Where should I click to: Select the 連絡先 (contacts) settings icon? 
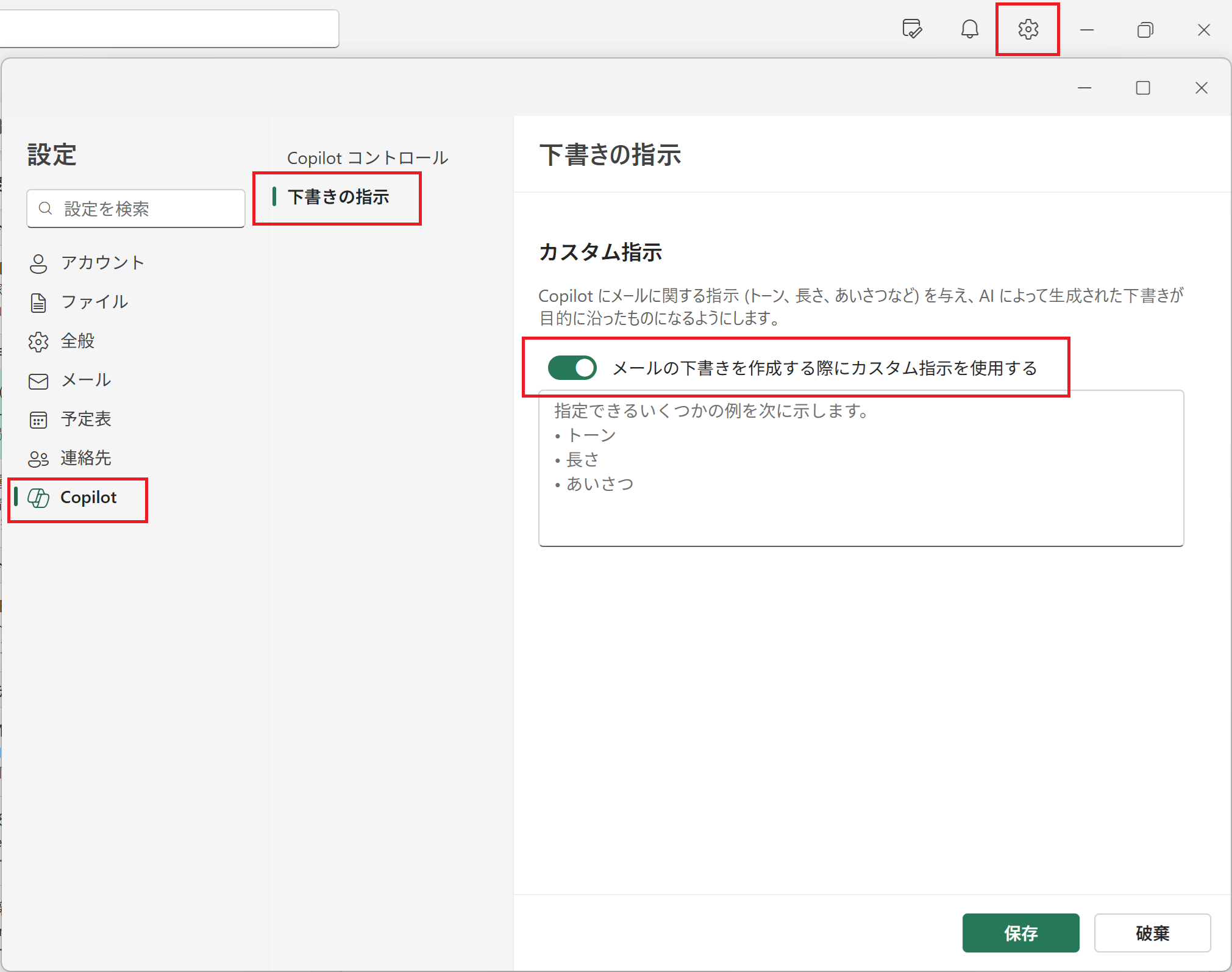coord(38,459)
